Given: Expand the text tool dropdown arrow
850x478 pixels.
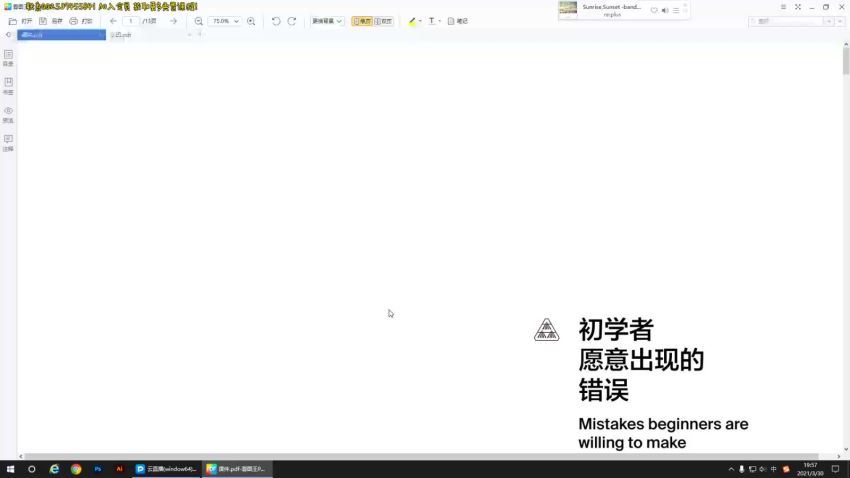Looking at the screenshot, I should pyautogui.click(x=440, y=21).
